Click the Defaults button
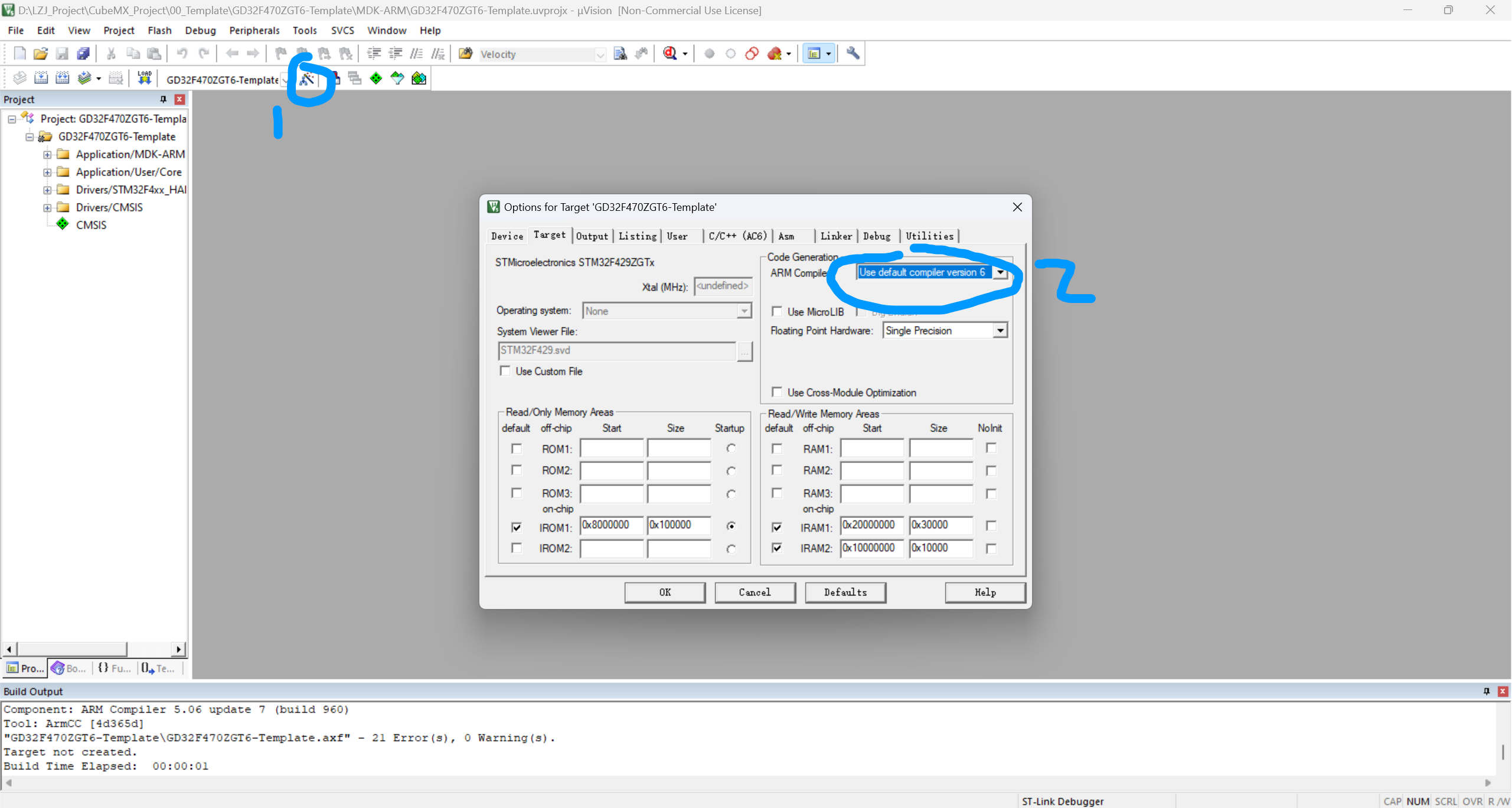1512x808 pixels. click(x=845, y=592)
